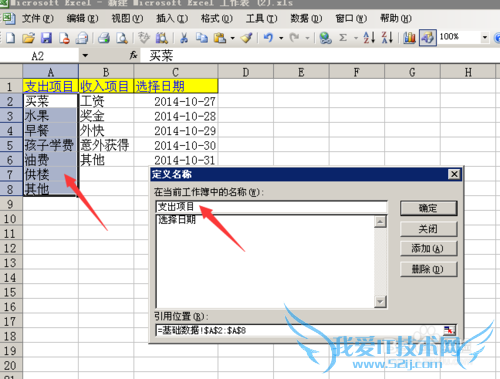The height and width of the screenshot is (379, 500).
Task: Sort ascending with the A-Z icon
Action: (x=369, y=38)
